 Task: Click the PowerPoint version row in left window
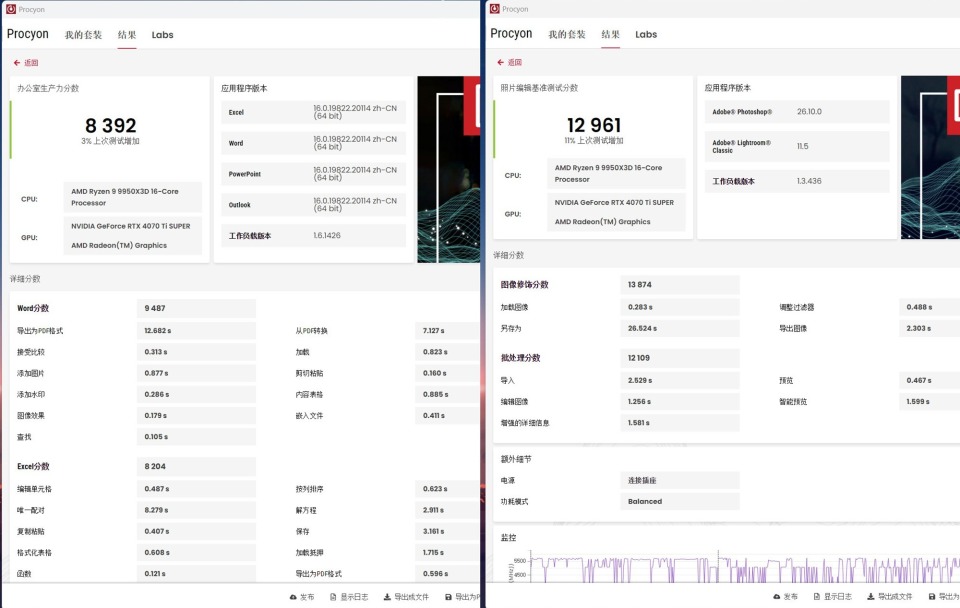(x=313, y=174)
